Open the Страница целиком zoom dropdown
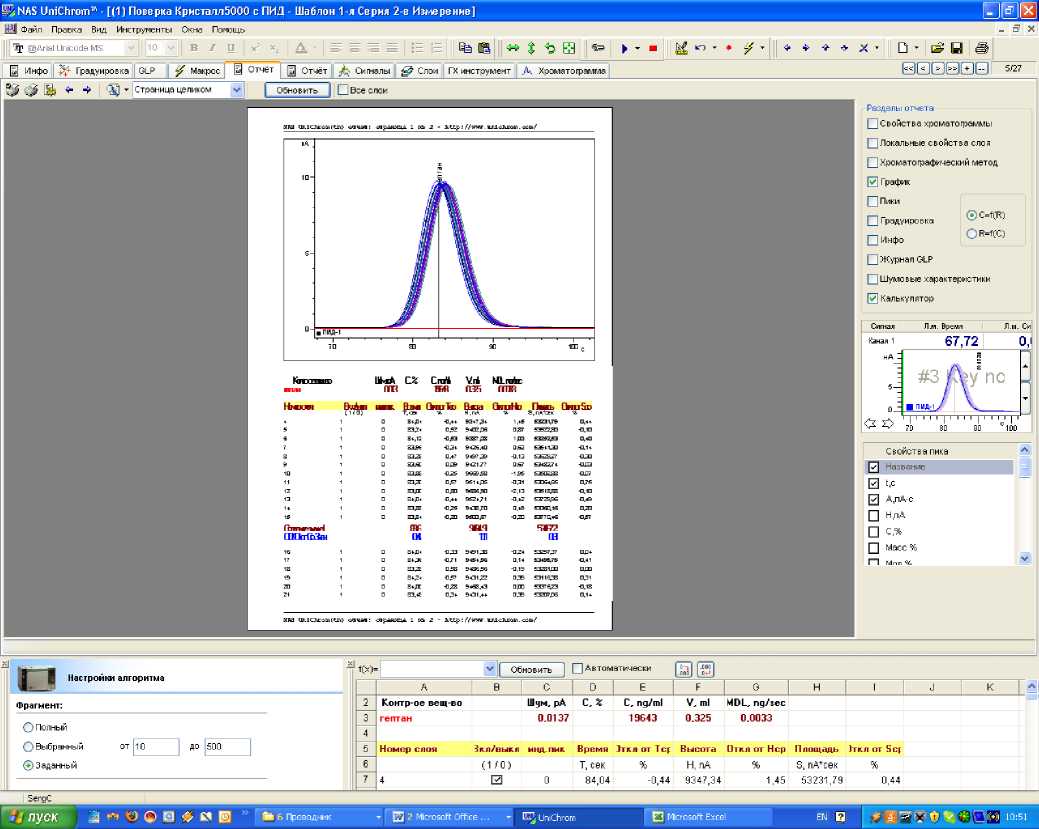1039x829 pixels. coord(237,89)
